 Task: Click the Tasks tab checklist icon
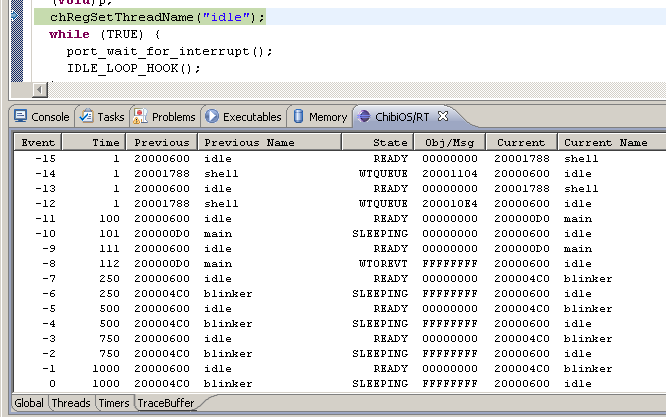click(x=87, y=116)
